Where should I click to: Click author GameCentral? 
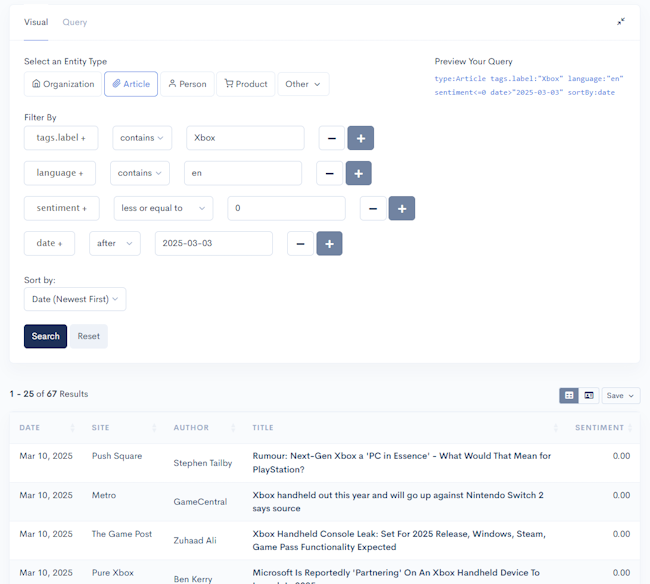click(x=200, y=502)
